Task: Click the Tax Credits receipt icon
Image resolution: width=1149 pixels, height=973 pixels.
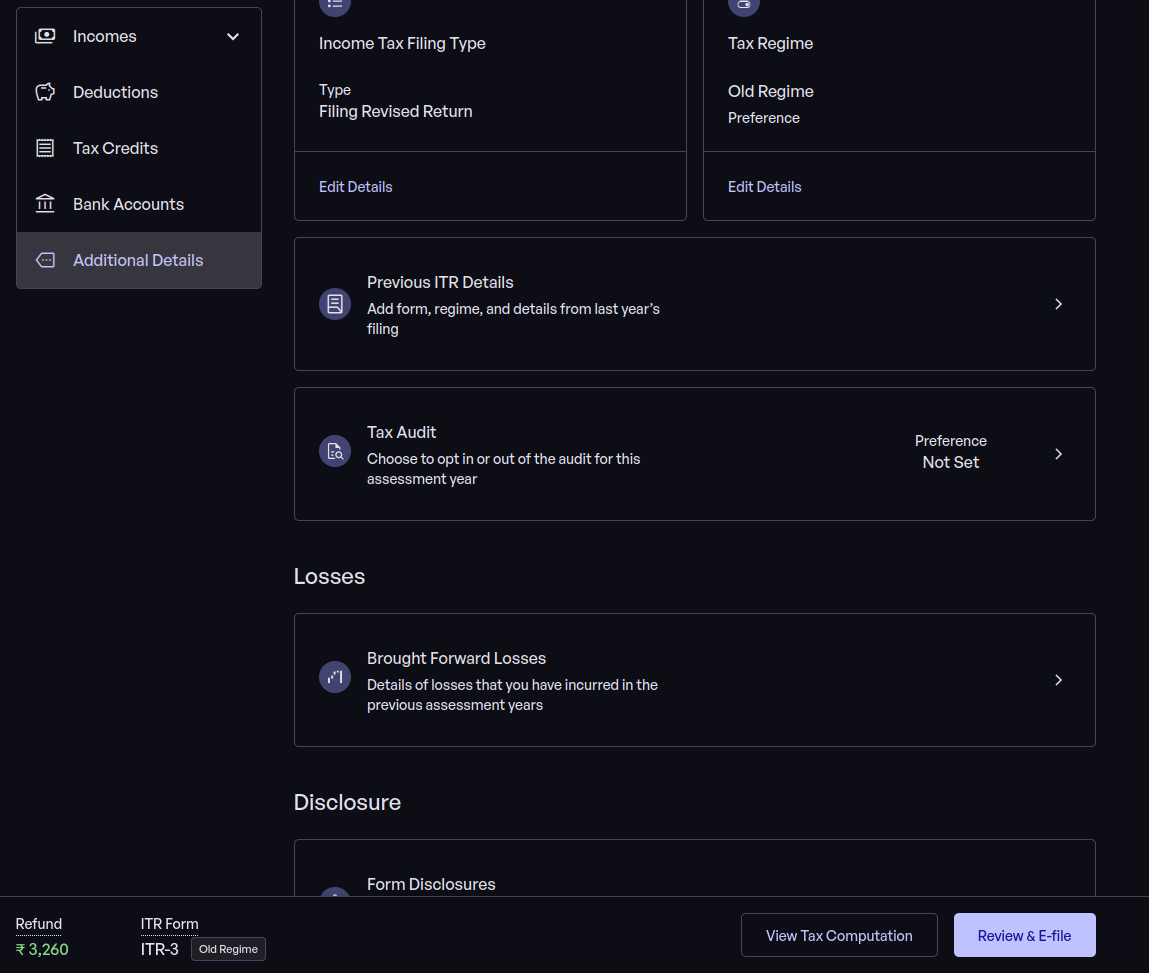Action: click(x=45, y=148)
